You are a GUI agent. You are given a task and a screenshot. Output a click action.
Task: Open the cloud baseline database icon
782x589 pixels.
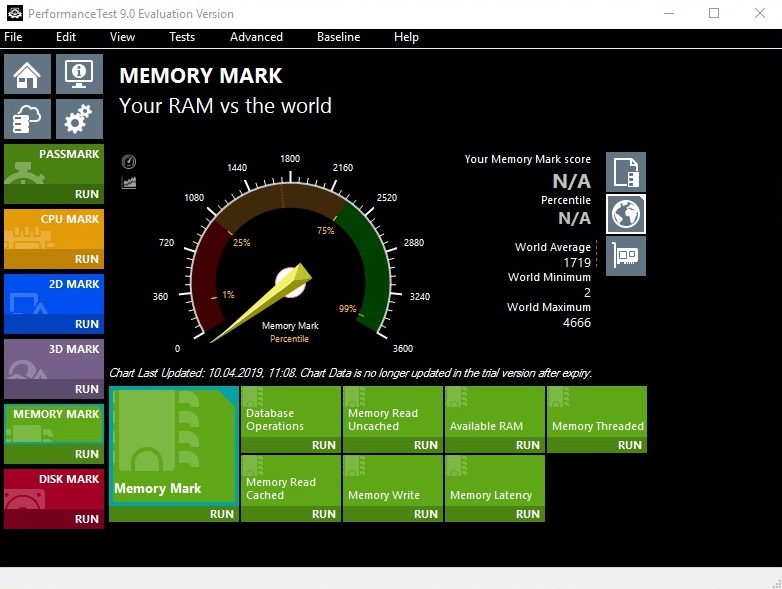point(27,119)
